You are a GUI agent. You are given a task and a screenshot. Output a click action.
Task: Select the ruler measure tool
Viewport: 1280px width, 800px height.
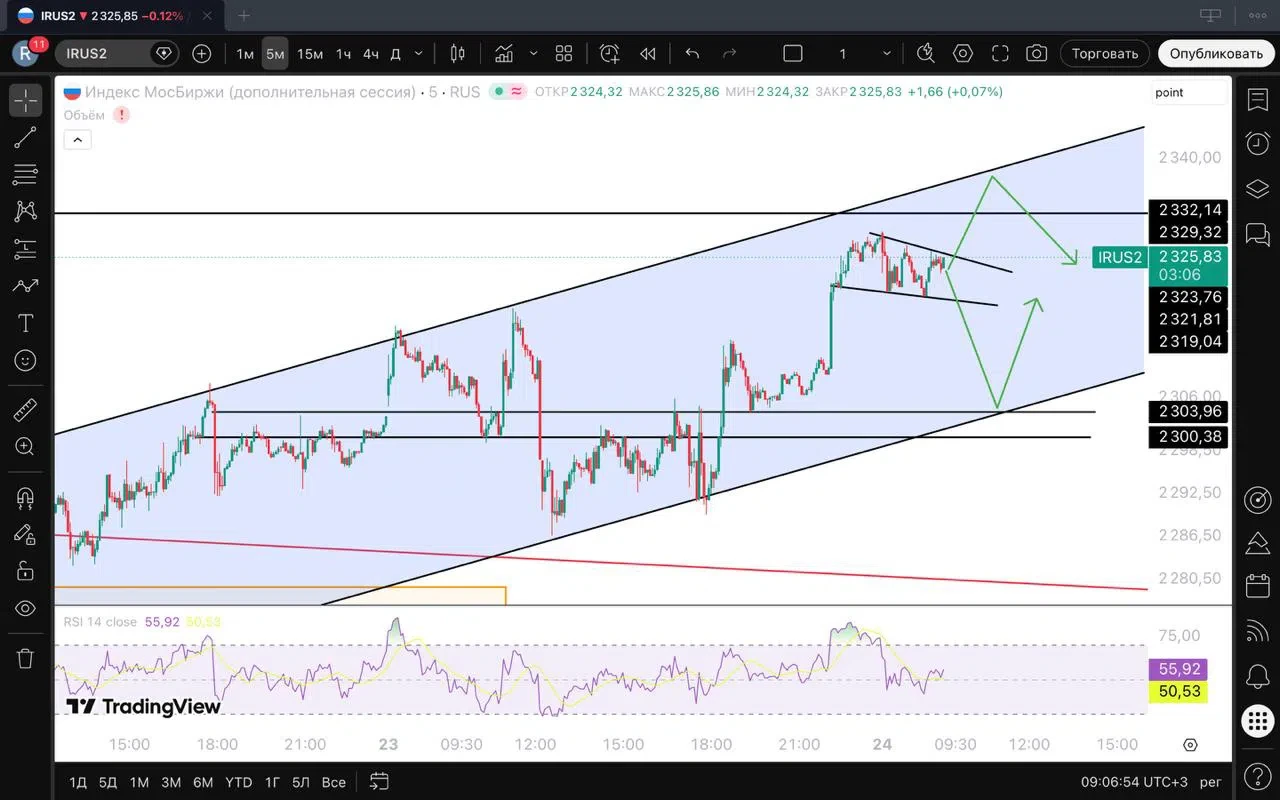(25, 410)
